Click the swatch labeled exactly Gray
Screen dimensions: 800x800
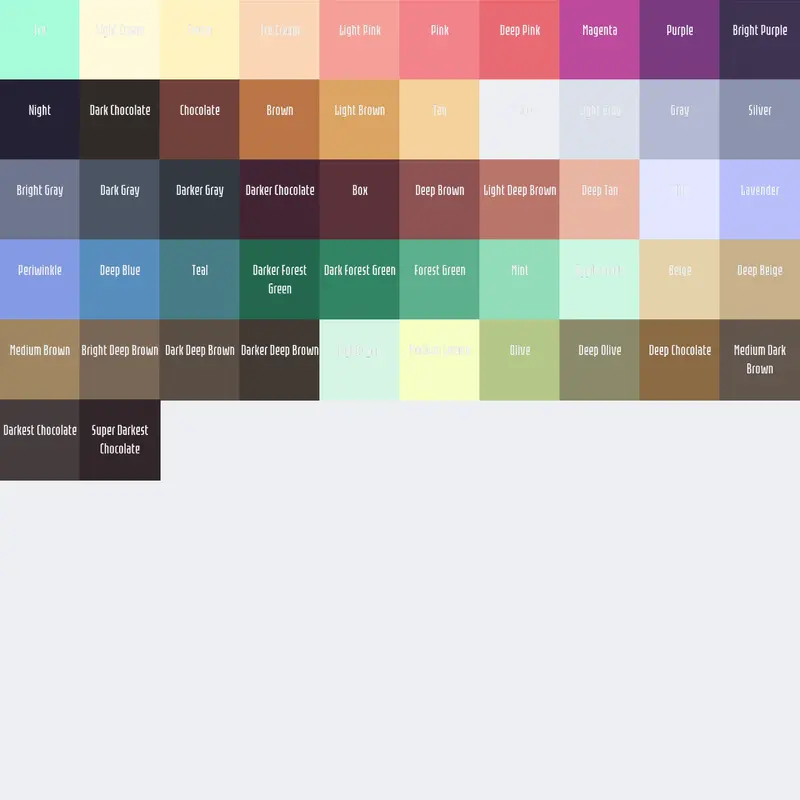tap(680, 119)
